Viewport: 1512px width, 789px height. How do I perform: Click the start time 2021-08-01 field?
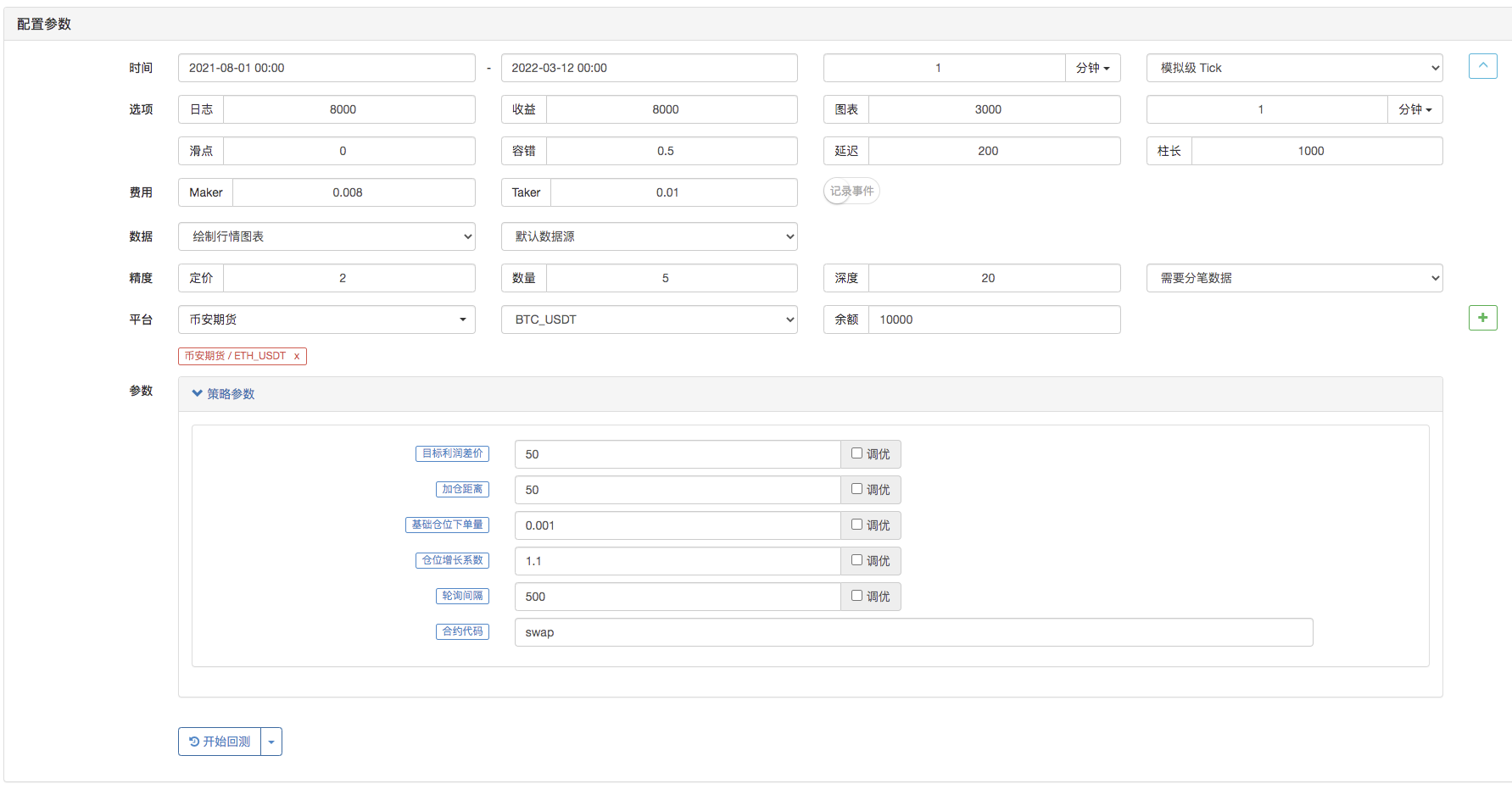tap(326, 68)
